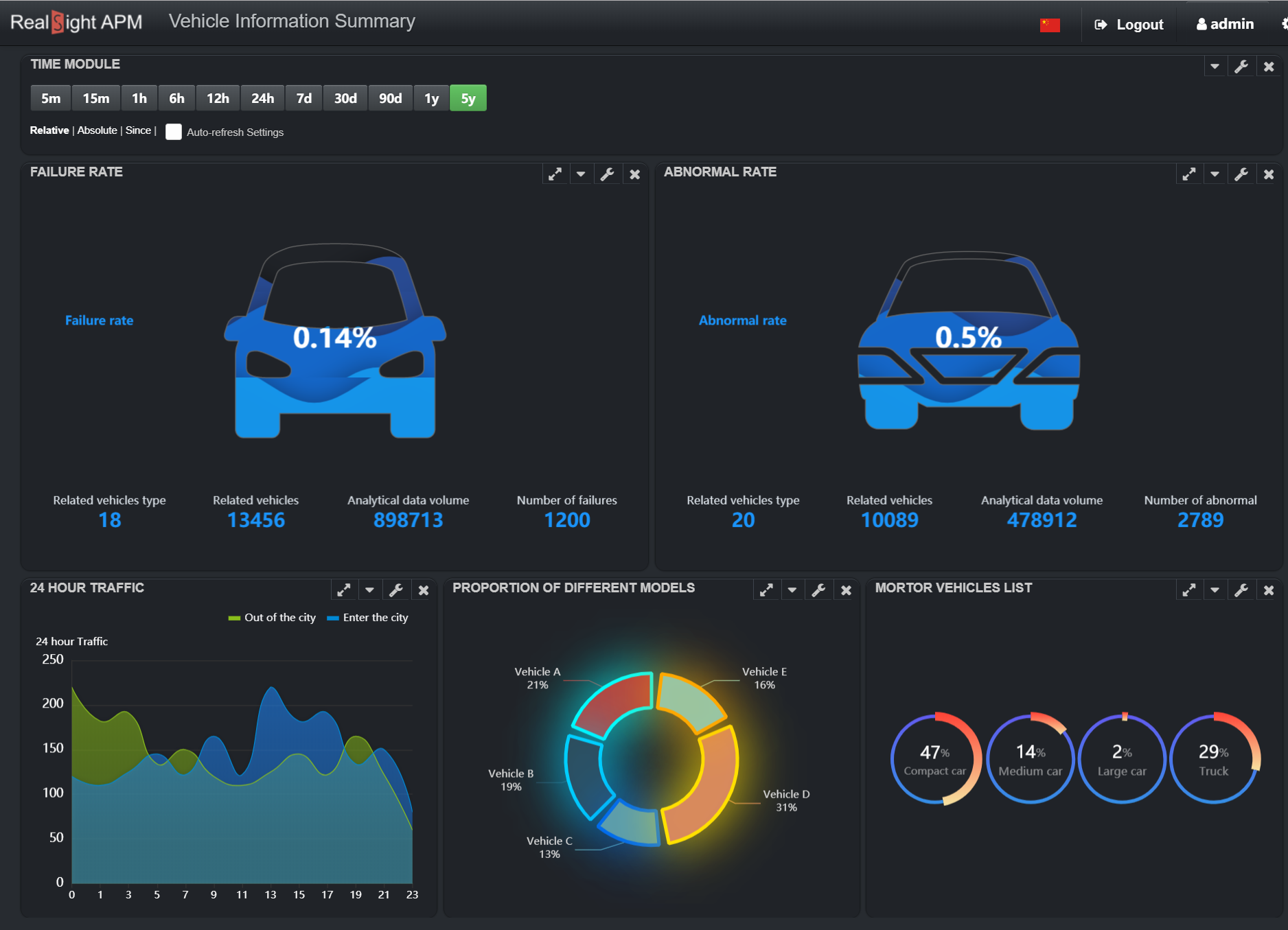Expand Abnormal Rate panel to fullscreen
Screen dimensions: 1288x930
[1188, 174]
